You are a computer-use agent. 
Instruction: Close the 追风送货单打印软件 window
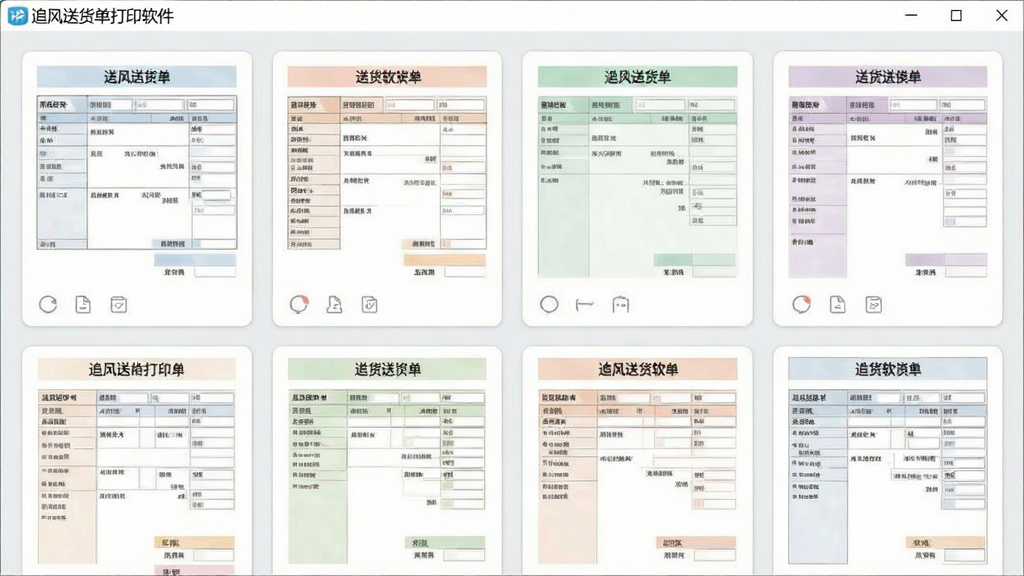coord(1002,16)
